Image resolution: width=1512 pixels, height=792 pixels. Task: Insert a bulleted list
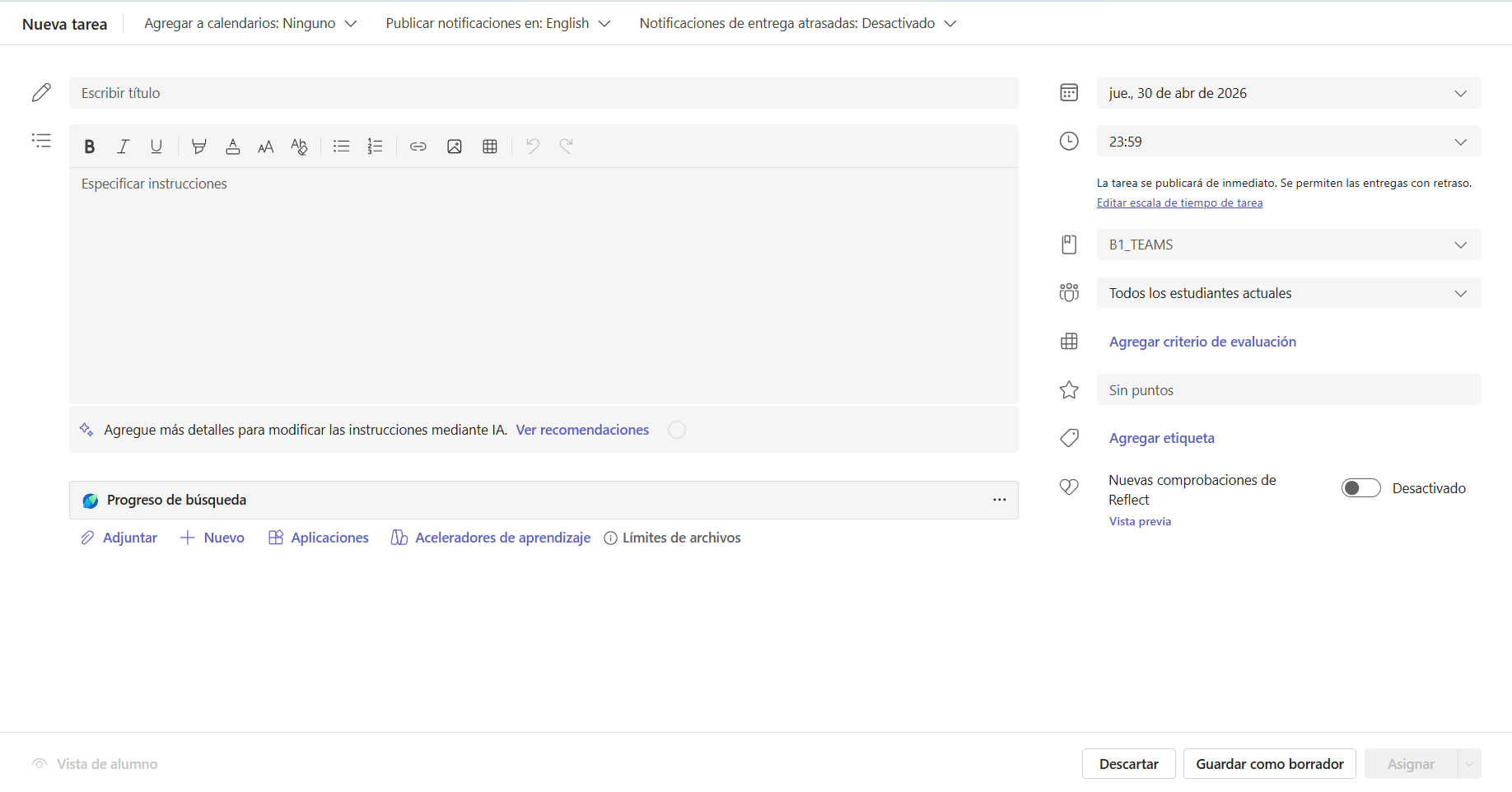coord(341,147)
